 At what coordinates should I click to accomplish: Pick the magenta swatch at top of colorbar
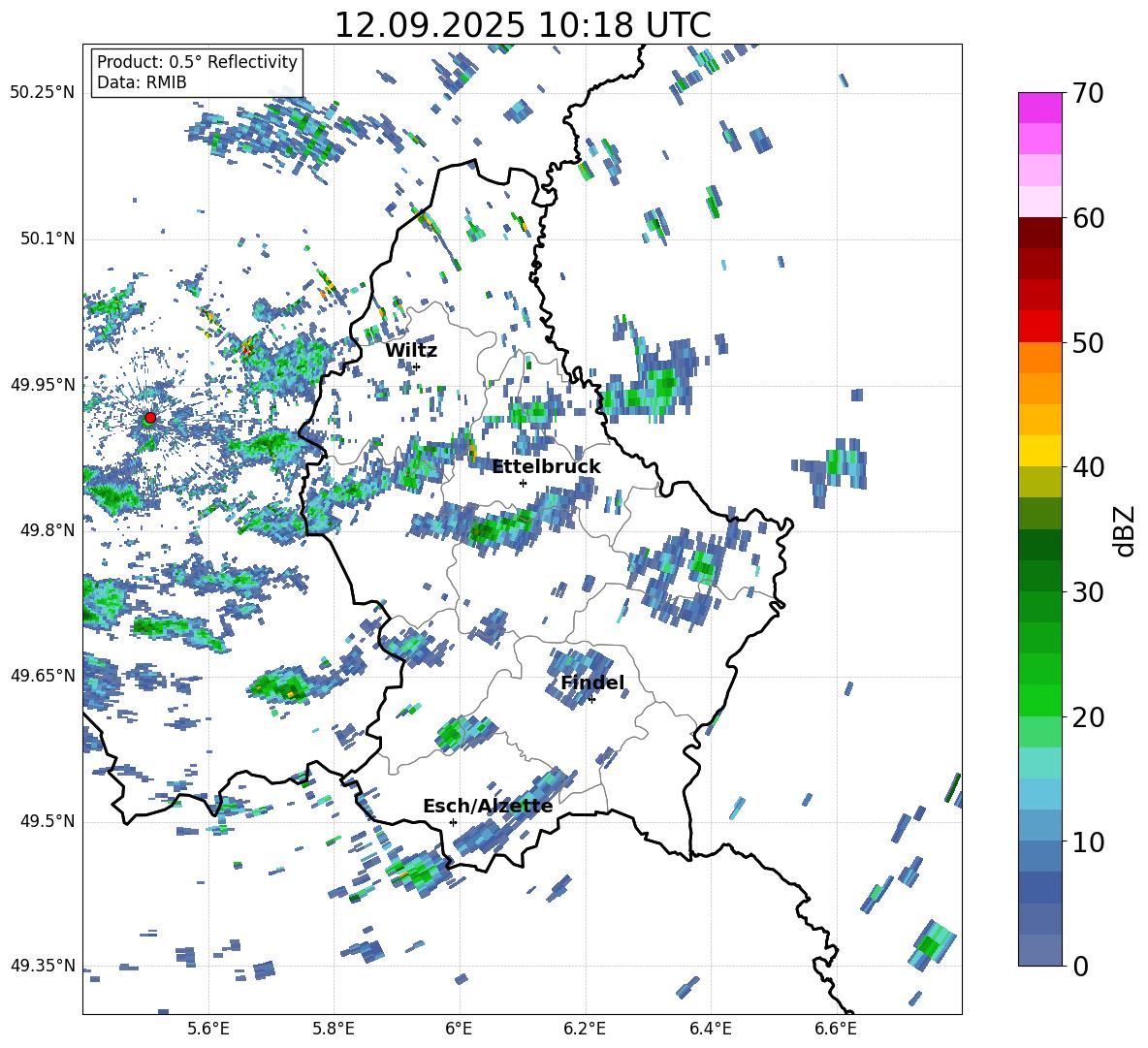point(1039,108)
